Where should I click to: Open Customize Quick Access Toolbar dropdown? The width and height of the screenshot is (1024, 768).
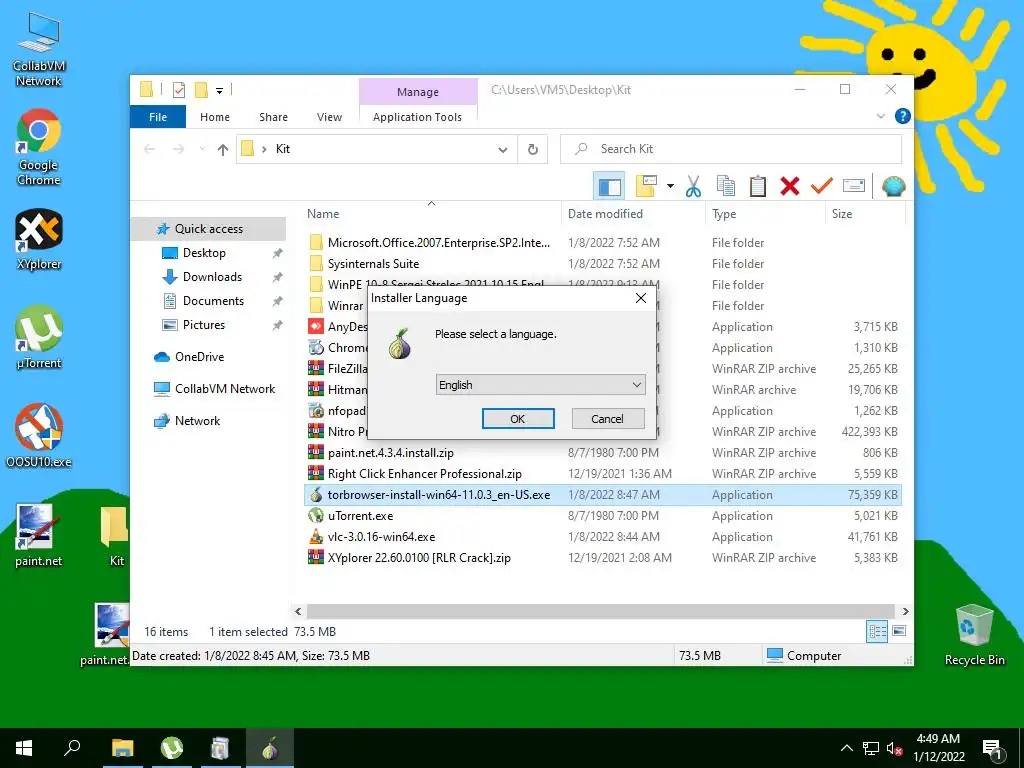pos(219,91)
